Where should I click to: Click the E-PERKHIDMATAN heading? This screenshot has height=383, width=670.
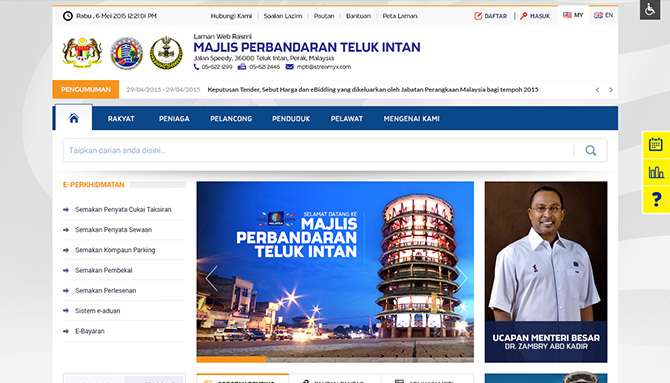pos(94,185)
